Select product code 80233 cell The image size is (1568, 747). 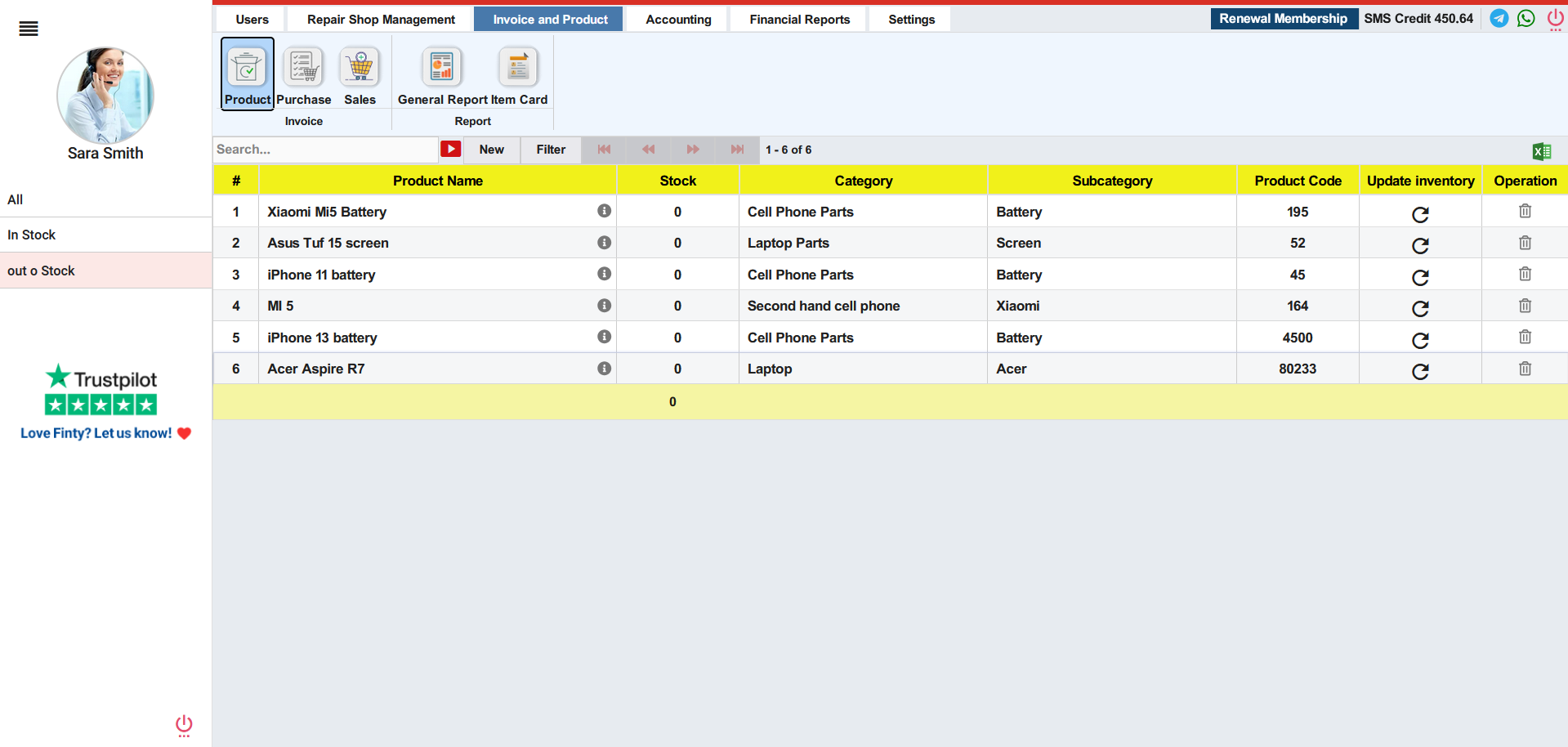tap(1298, 369)
